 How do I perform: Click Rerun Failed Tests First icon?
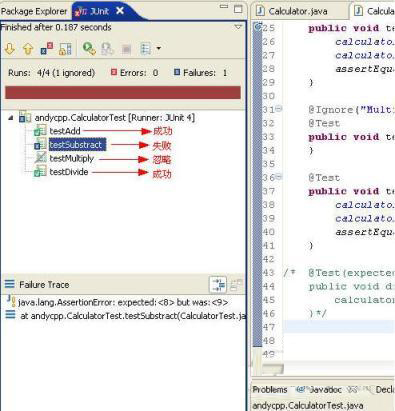(x=107, y=49)
